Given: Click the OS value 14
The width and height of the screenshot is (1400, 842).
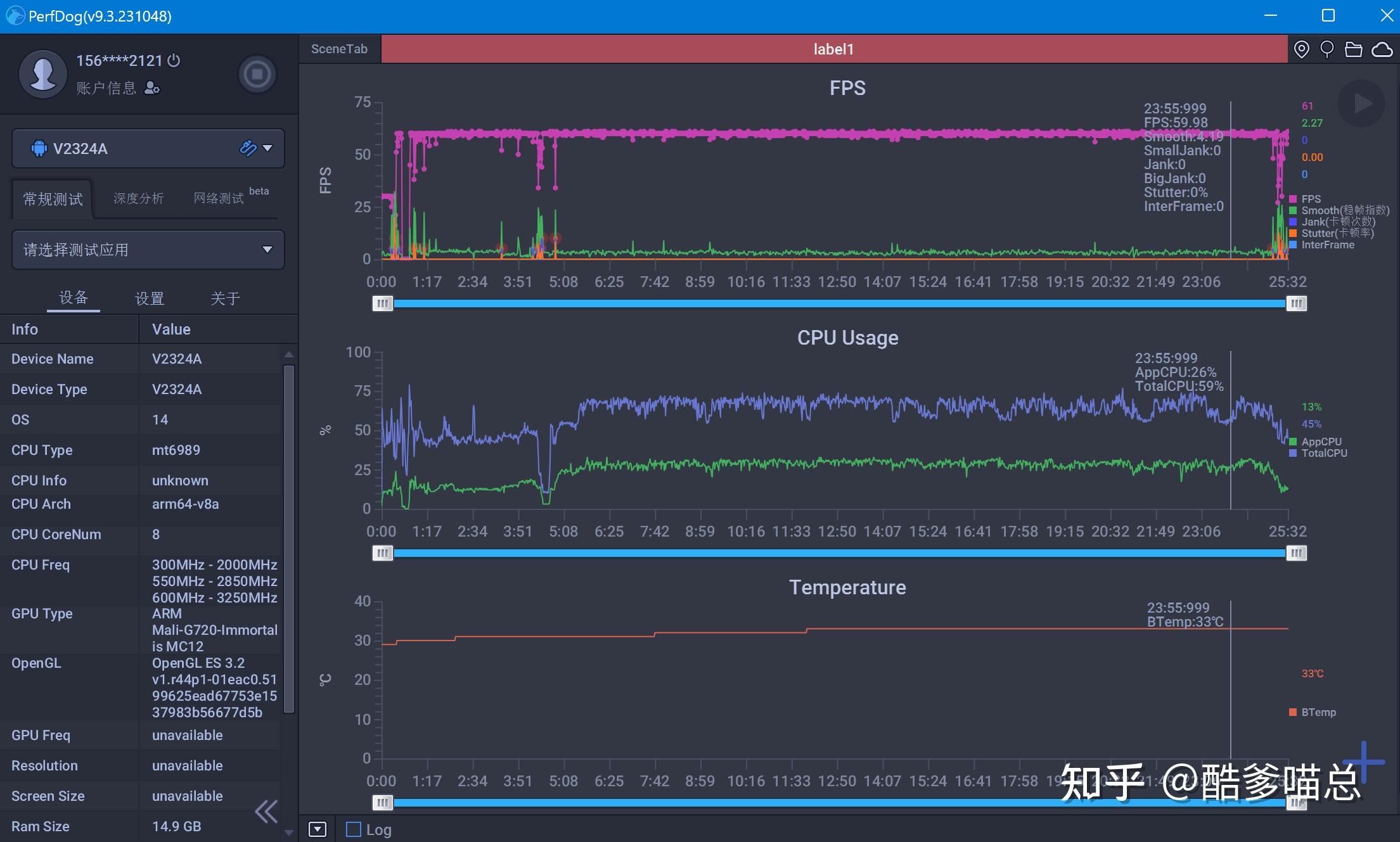Looking at the screenshot, I should 160,419.
